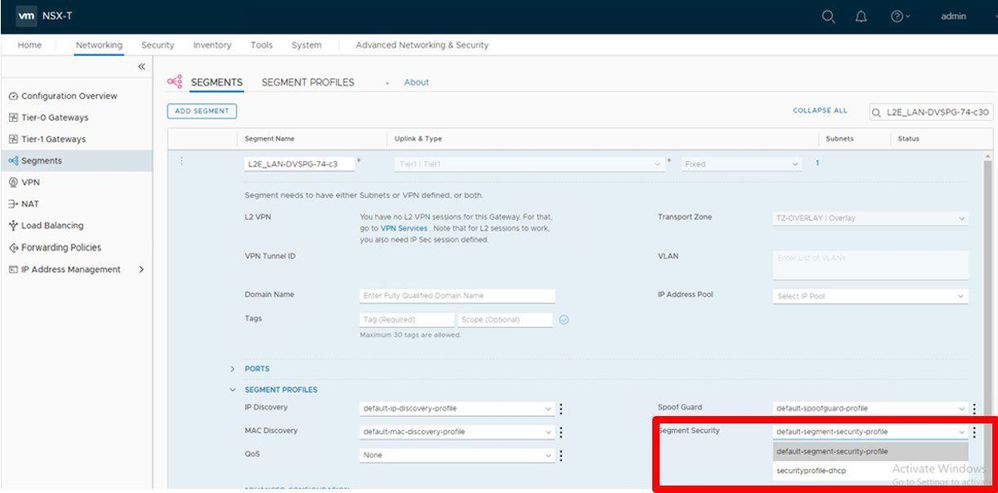Click the Segment Name input field
Viewport: 998px width, 493px height.
(x=300, y=164)
